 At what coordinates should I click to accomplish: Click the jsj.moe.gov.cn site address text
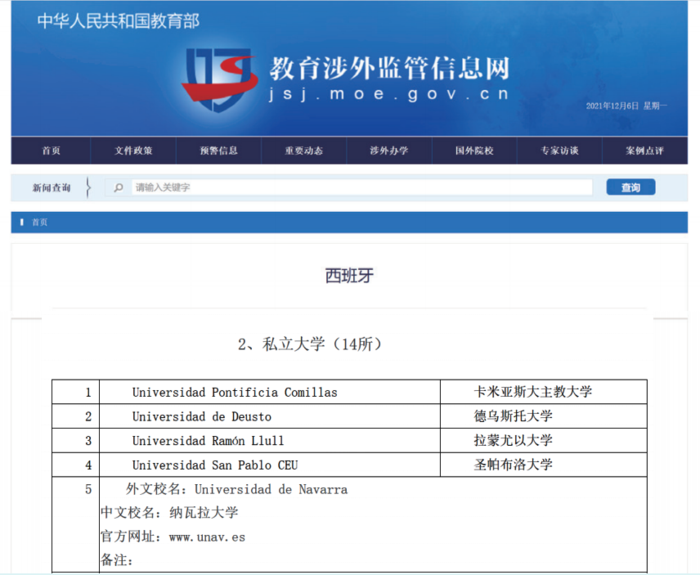(x=388, y=94)
